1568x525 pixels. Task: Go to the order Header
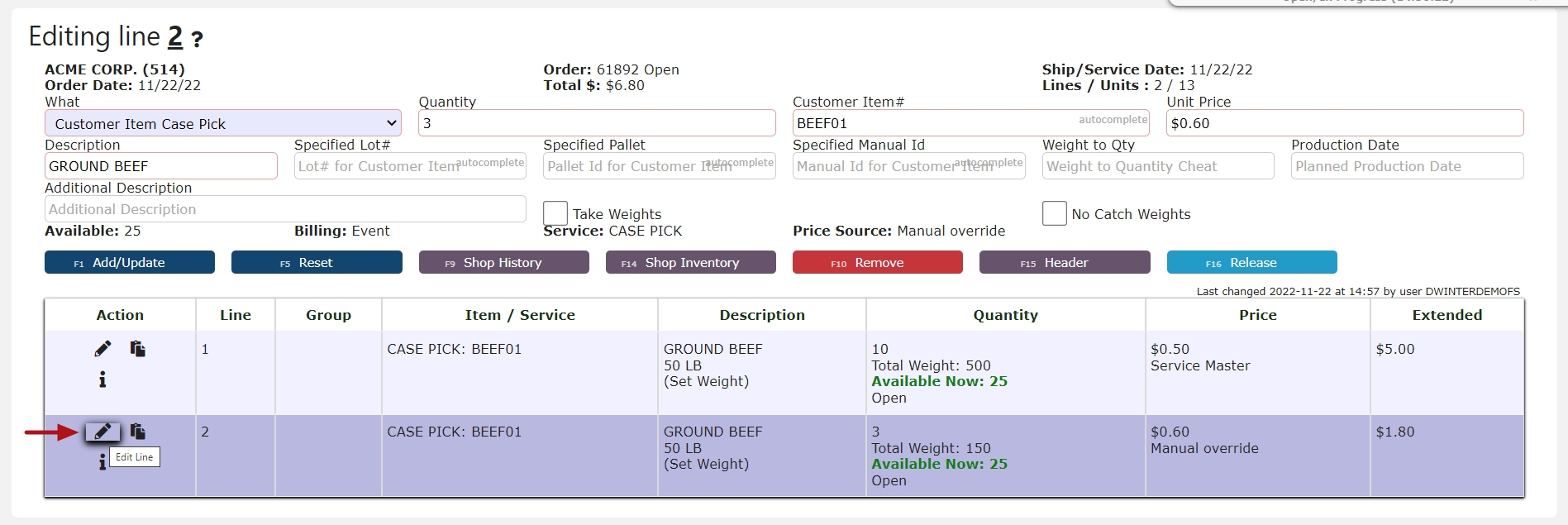click(1064, 263)
